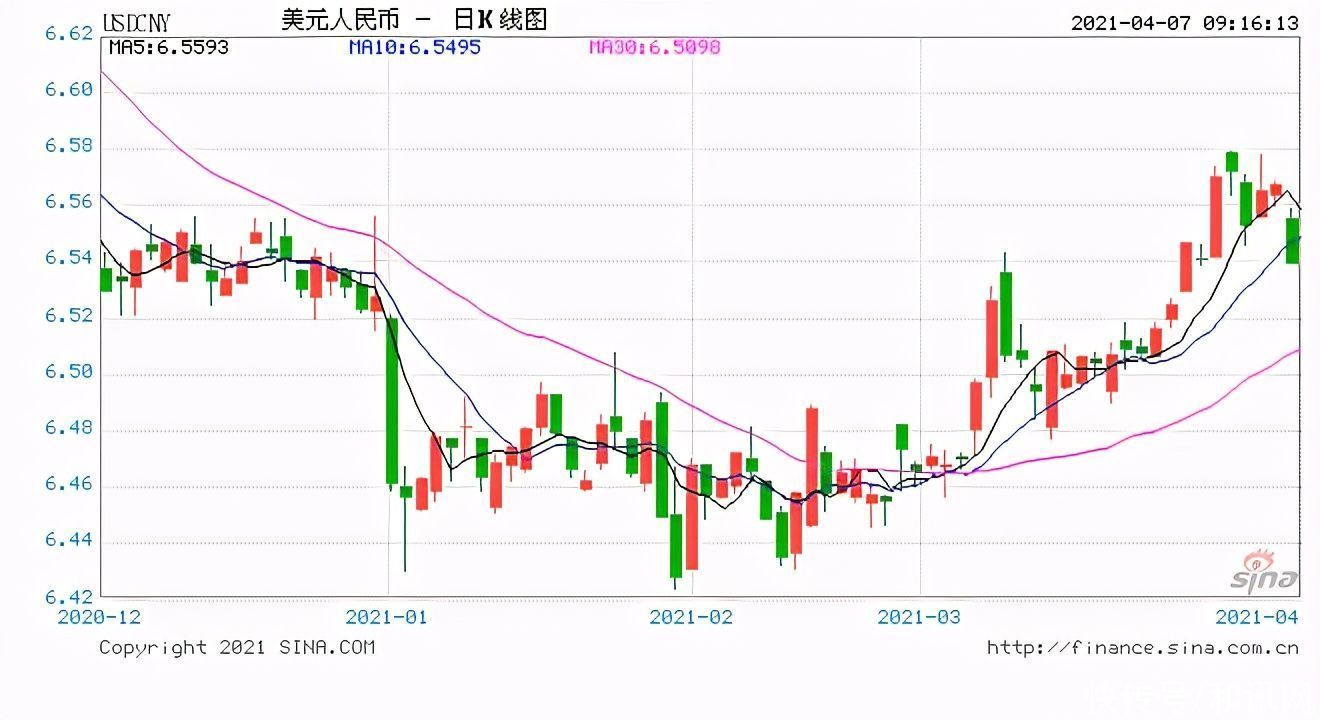
Task: Click the 2021-01 date axis label
Action: tap(385, 616)
